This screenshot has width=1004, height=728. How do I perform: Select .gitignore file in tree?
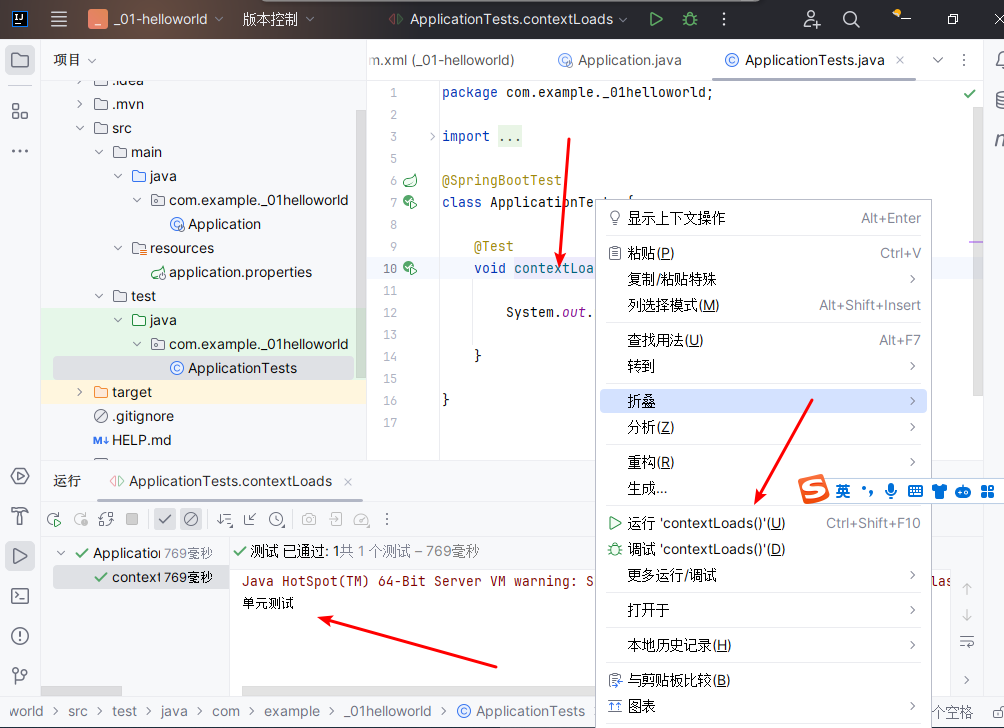pyautogui.click(x=133, y=416)
